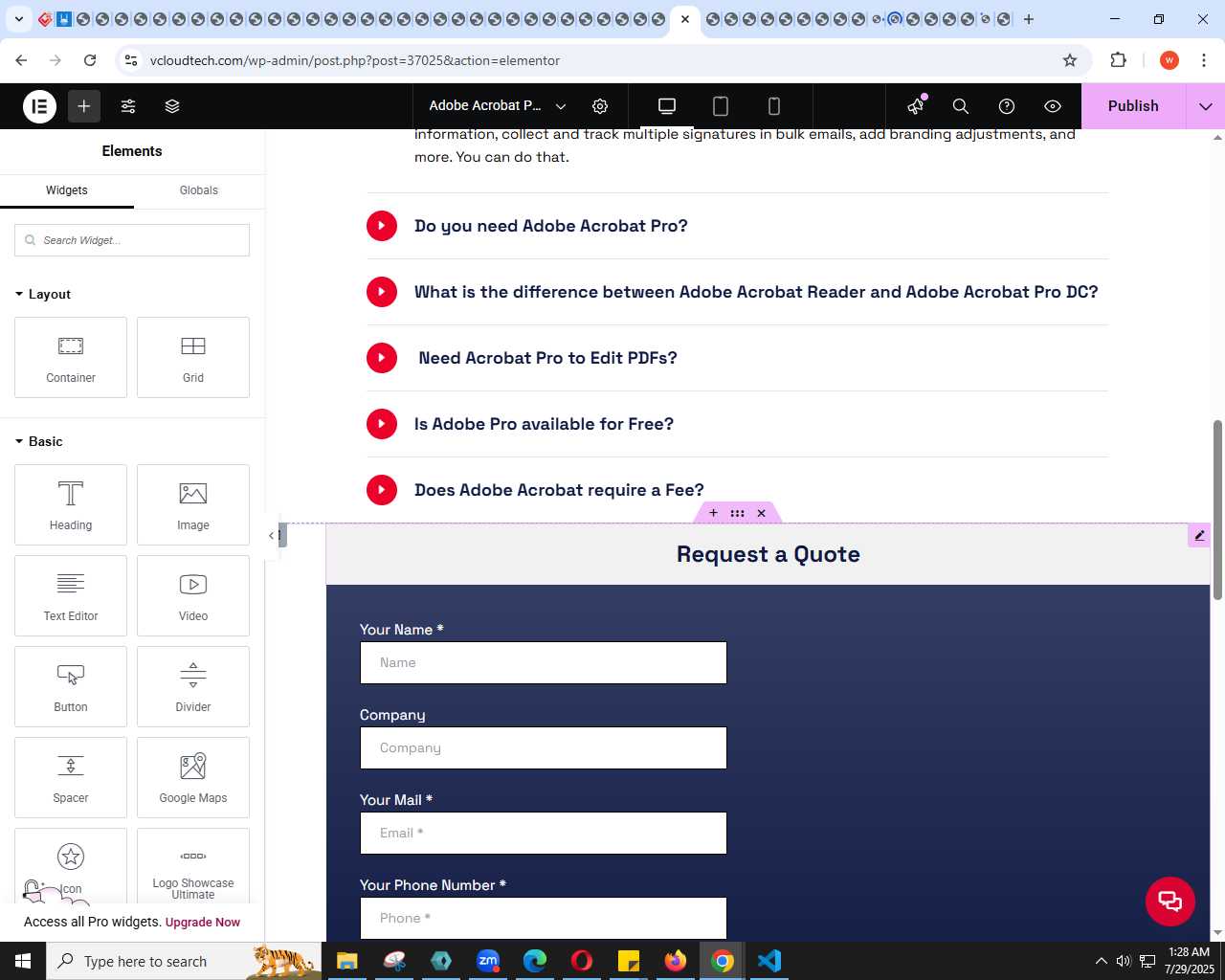Select the Heading widget
The height and width of the screenshot is (980, 1225).
[71, 504]
